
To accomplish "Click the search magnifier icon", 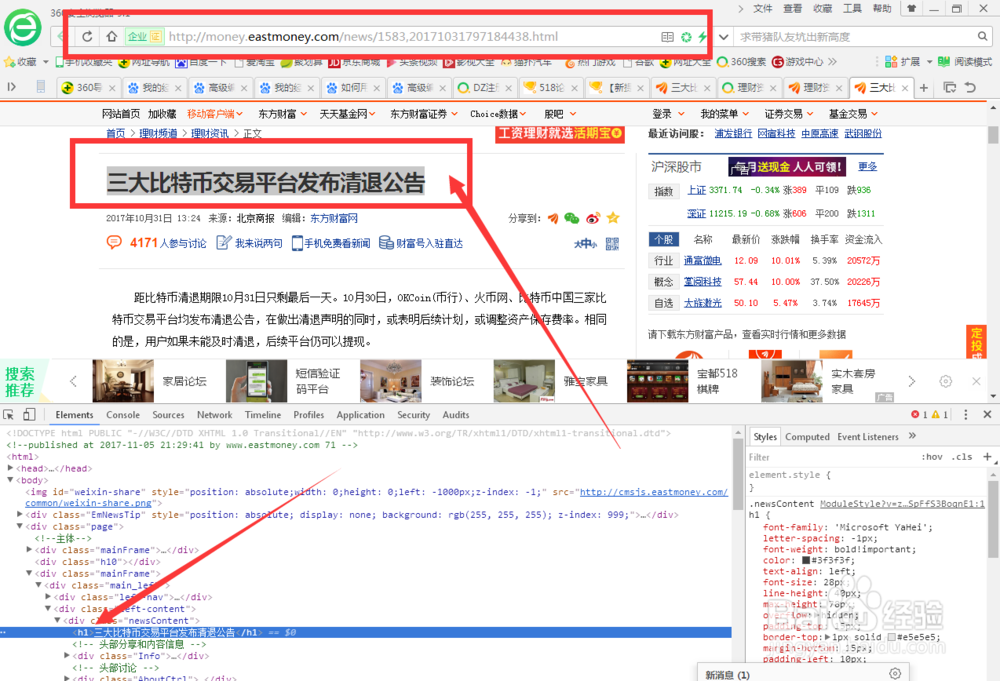I will tap(983, 36).
